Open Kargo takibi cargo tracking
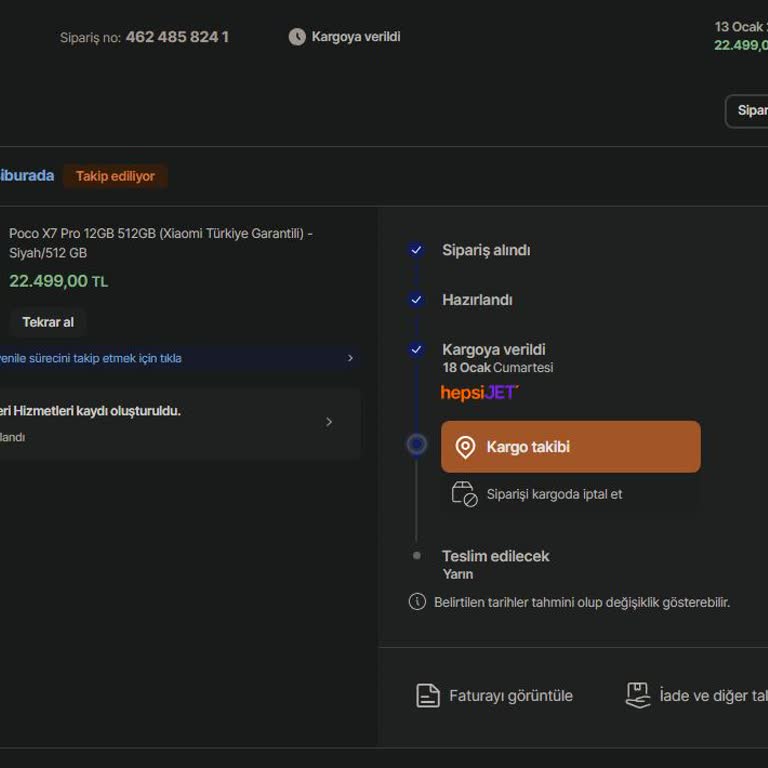 click(571, 447)
